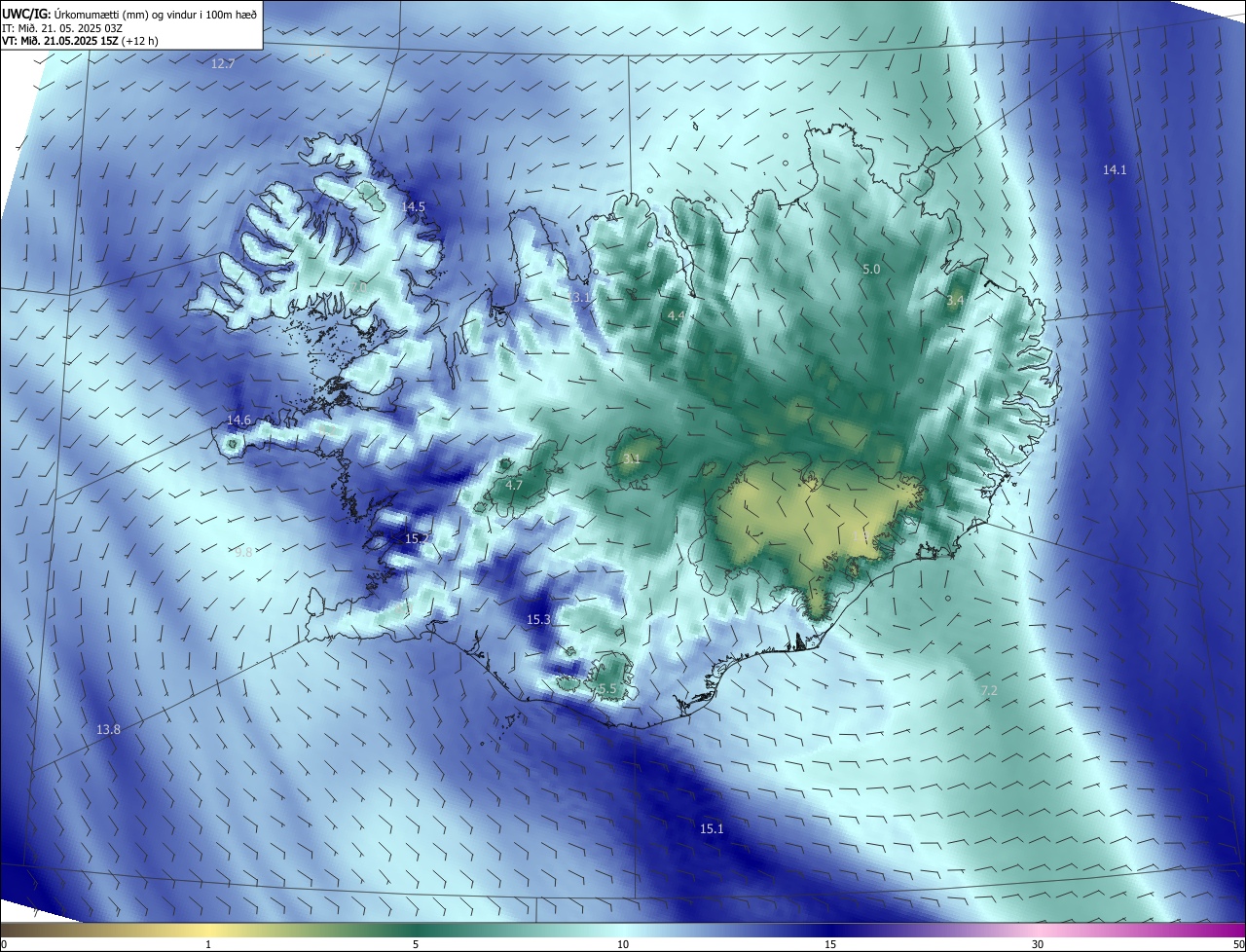
Task: Click the 5.0 value label
Action: click(x=871, y=269)
